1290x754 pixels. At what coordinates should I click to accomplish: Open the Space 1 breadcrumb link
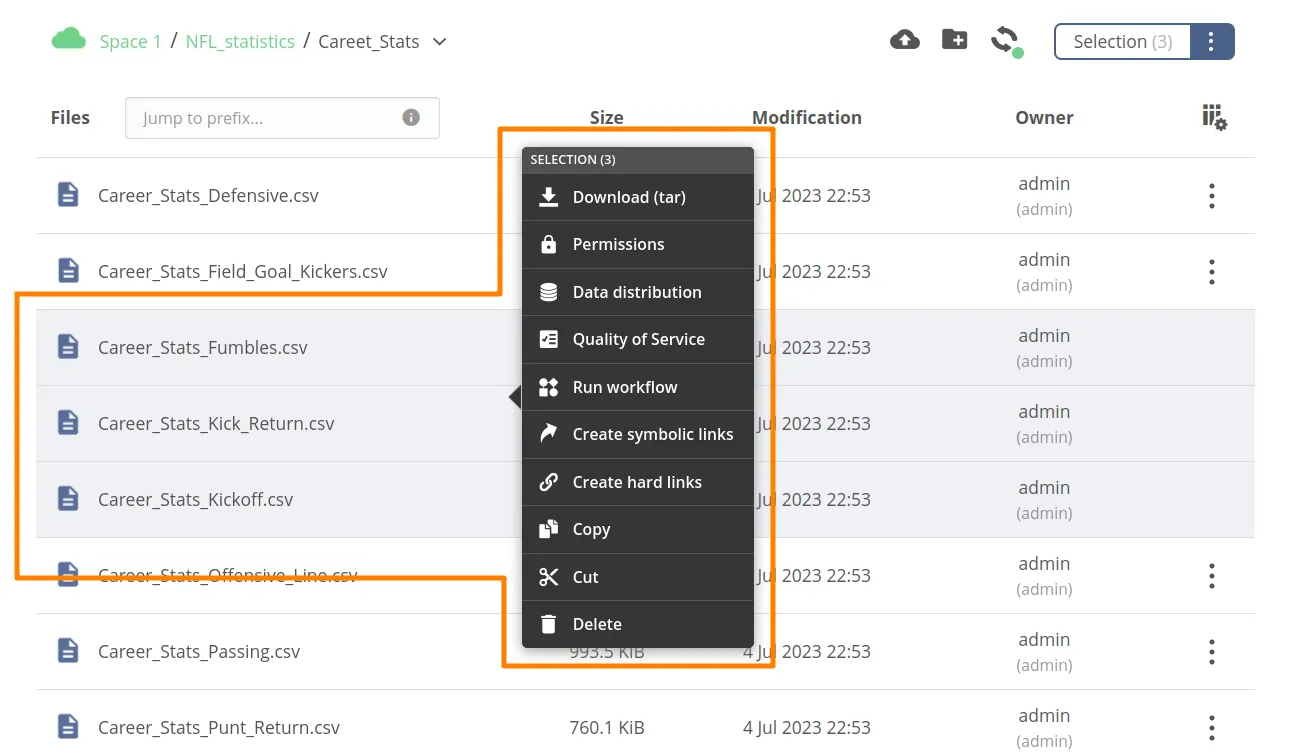click(128, 41)
